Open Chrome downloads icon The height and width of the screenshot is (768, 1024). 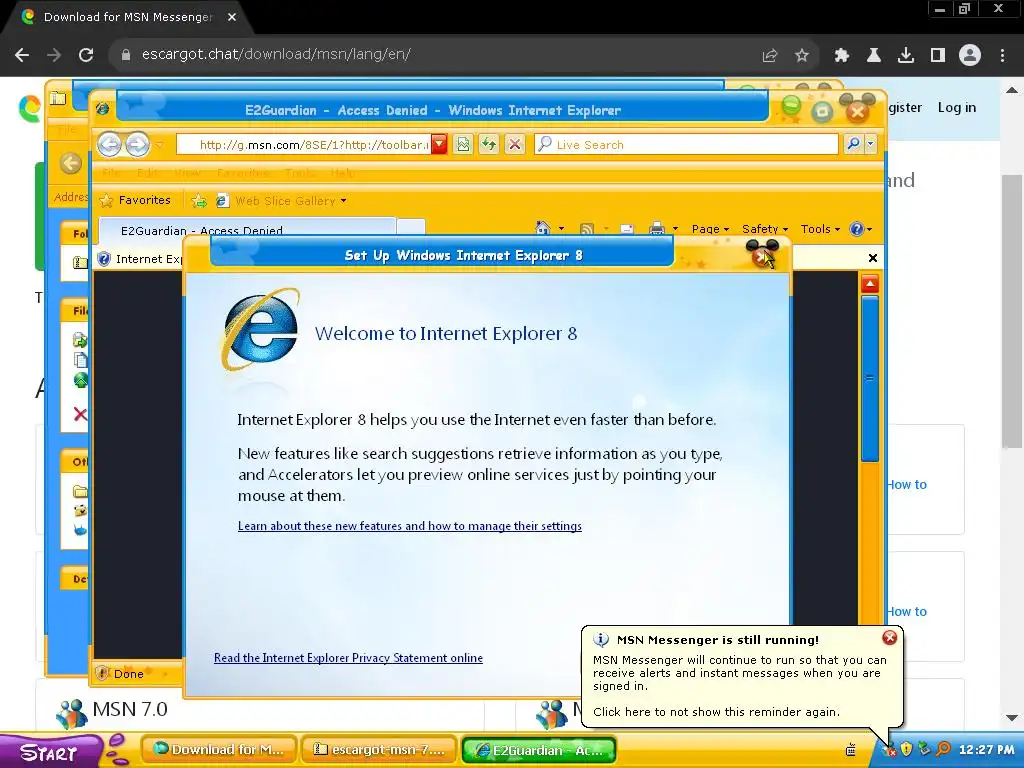click(905, 55)
